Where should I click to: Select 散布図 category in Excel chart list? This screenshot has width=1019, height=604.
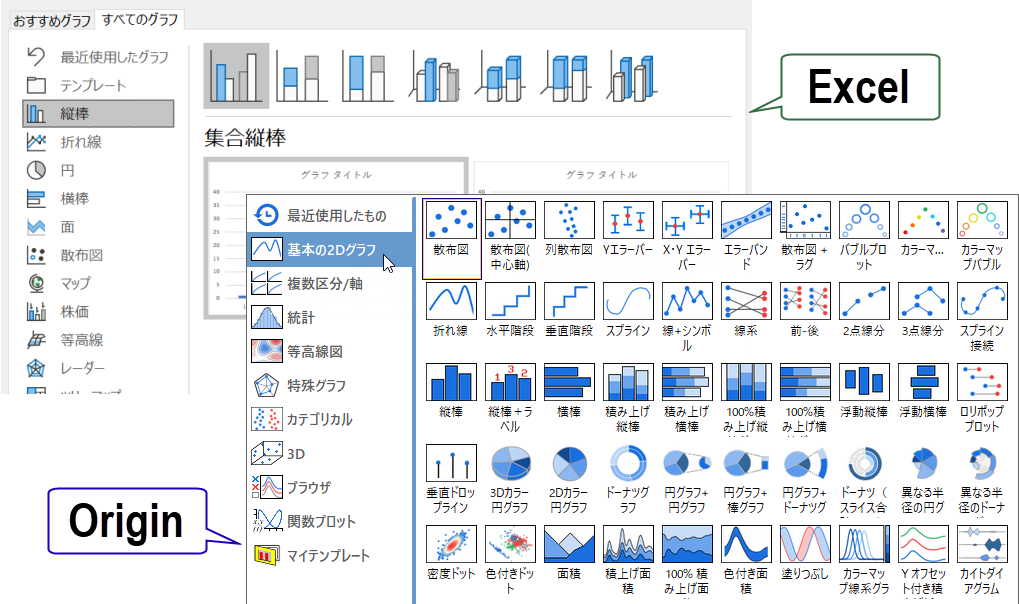[99, 255]
